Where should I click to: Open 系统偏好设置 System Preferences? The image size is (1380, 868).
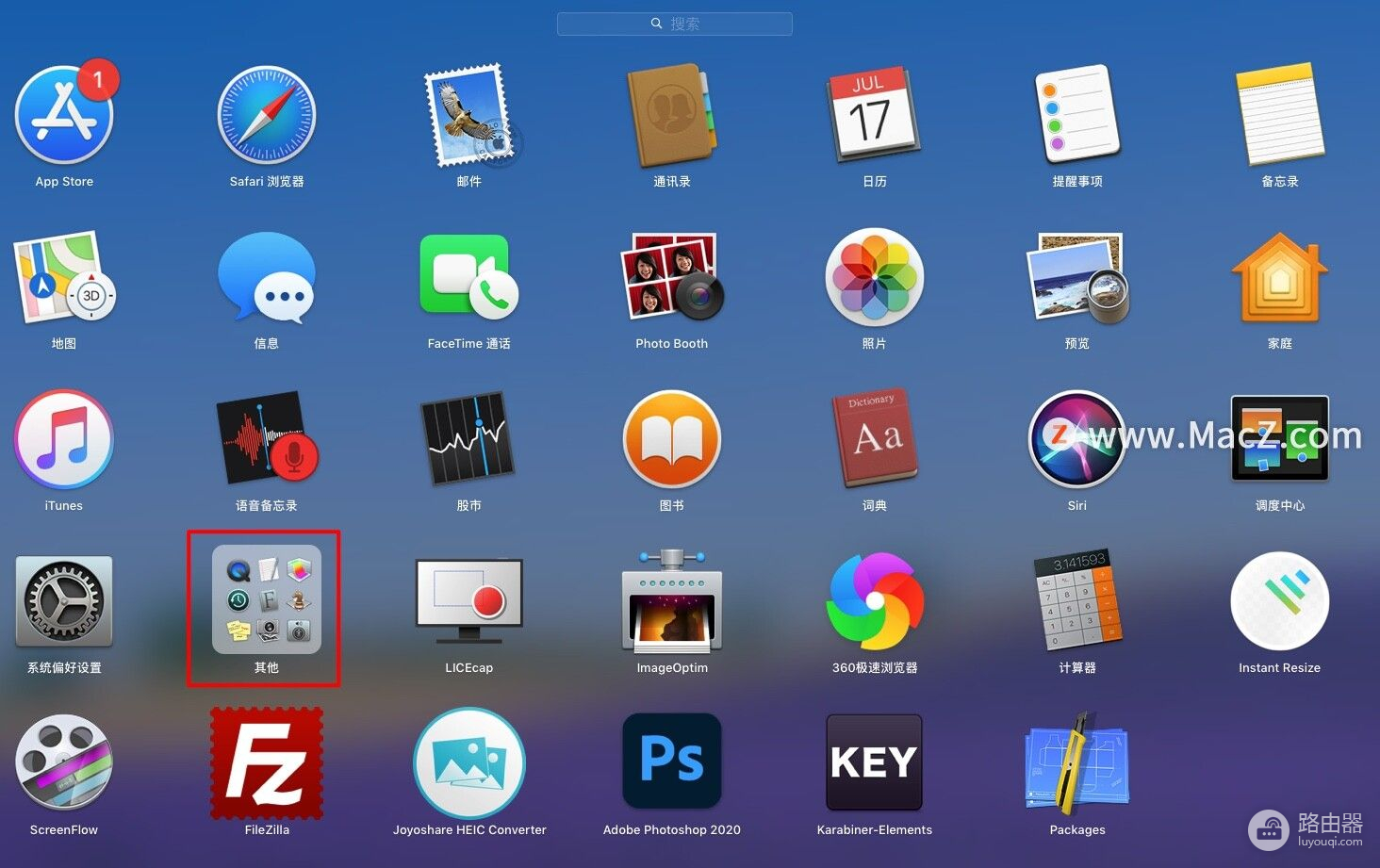(x=64, y=601)
